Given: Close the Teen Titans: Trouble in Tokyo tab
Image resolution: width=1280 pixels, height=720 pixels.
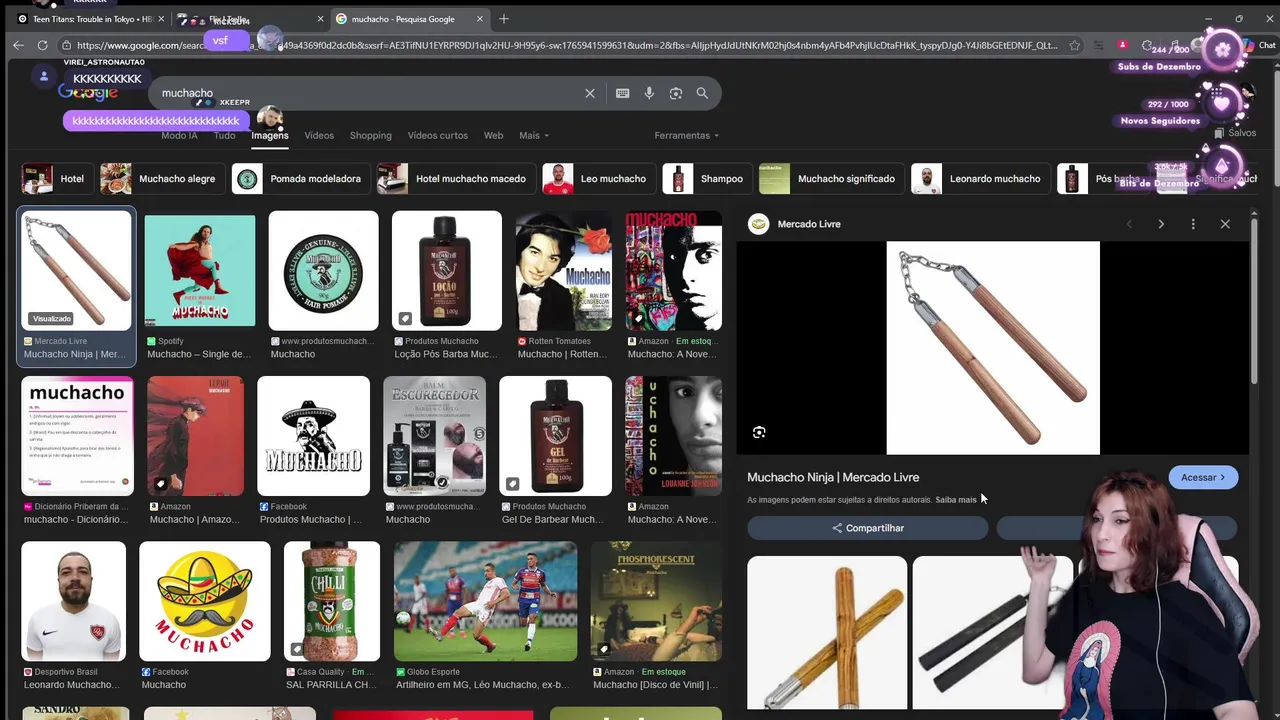Looking at the screenshot, I should point(161,19).
